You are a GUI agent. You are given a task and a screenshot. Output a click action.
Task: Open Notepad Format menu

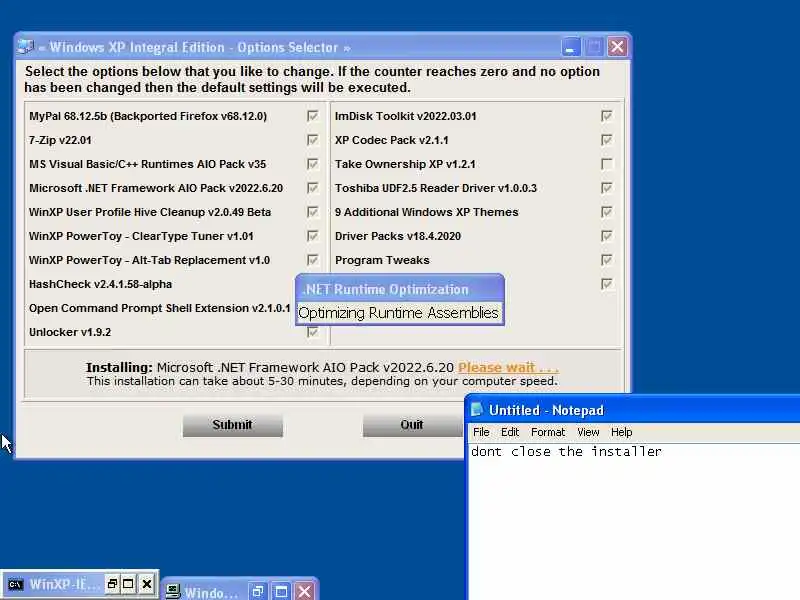click(x=548, y=432)
